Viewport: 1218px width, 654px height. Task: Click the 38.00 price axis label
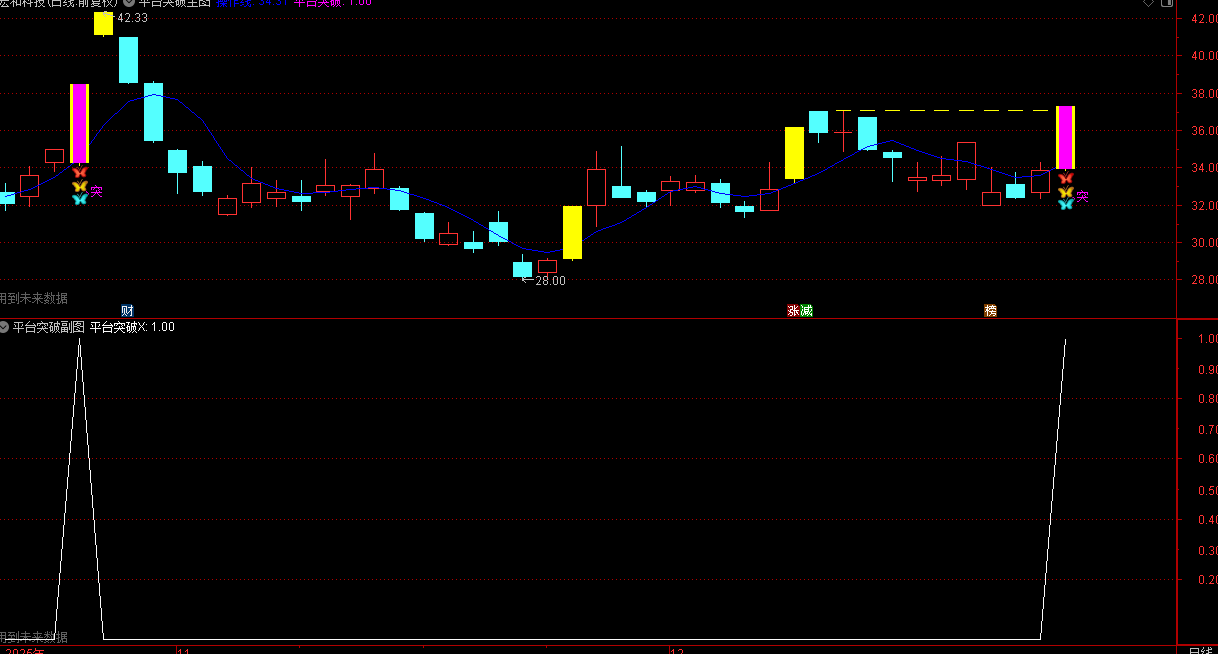pyautogui.click(x=1203, y=93)
